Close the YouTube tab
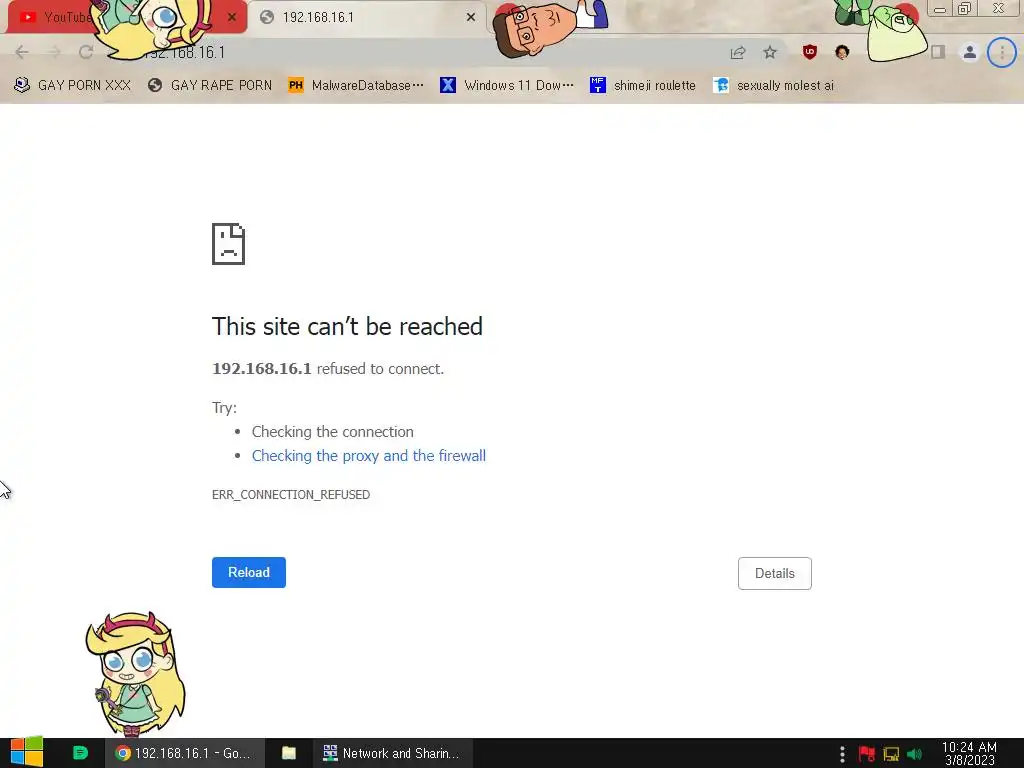The image size is (1024, 768). tap(232, 17)
